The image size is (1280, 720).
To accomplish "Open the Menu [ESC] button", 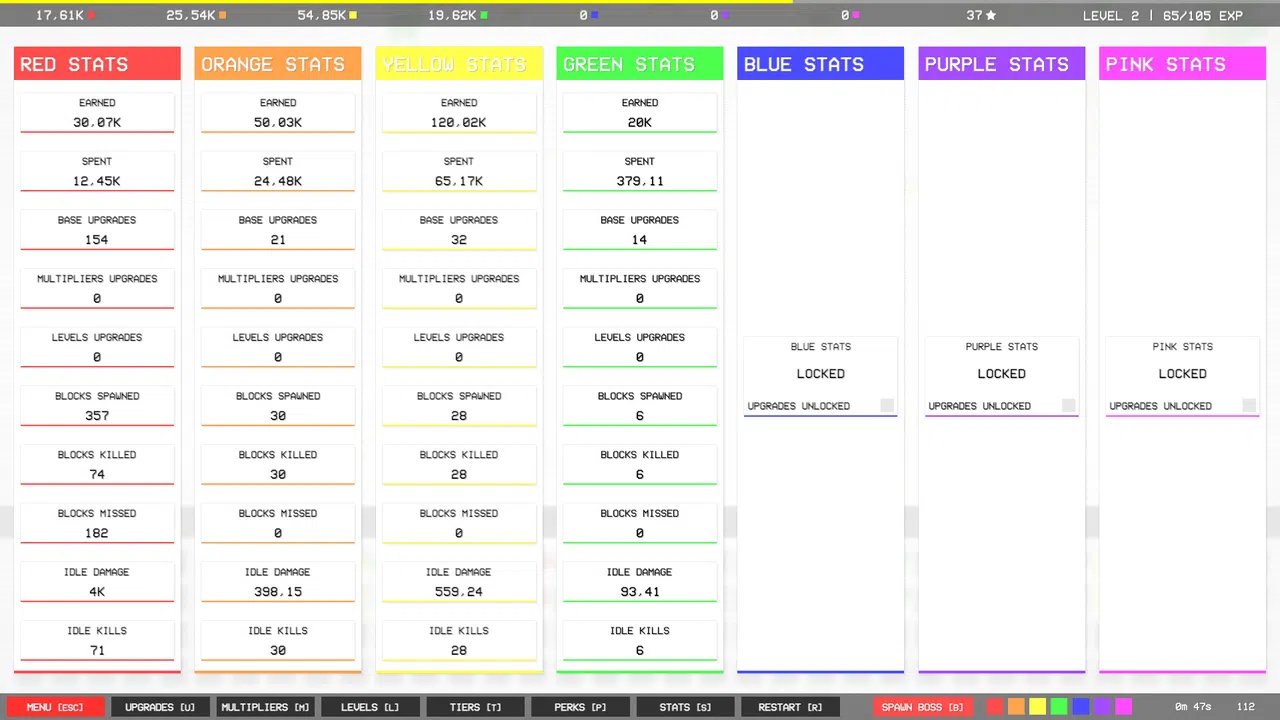I will point(55,707).
